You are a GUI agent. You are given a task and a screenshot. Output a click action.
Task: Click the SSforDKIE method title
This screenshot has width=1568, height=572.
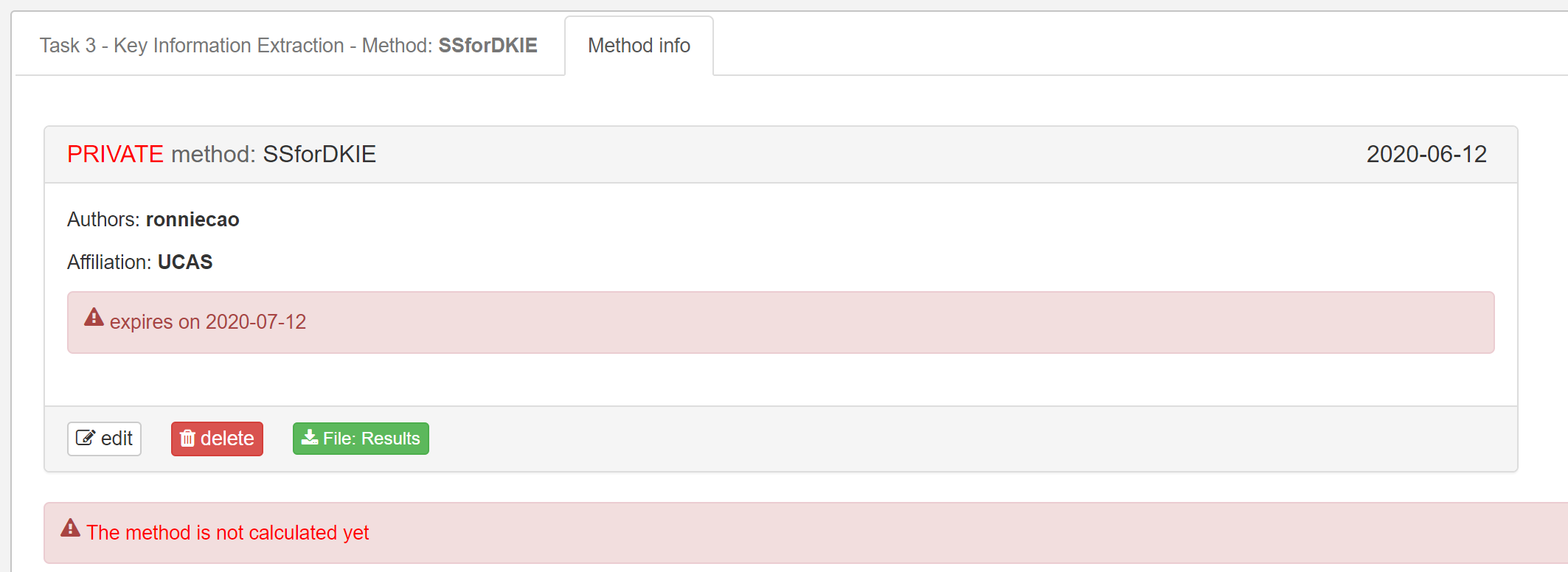[319, 154]
